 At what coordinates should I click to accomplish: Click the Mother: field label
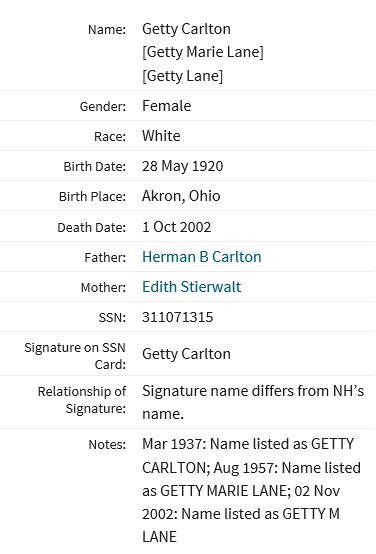coord(103,288)
